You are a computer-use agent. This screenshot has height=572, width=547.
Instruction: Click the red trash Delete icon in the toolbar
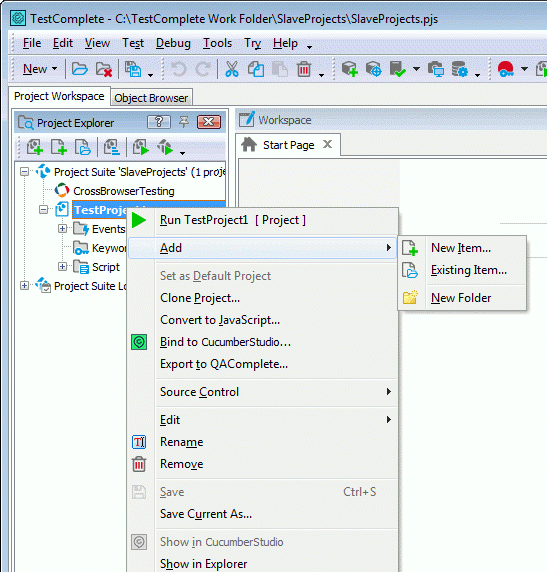pos(304,69)
